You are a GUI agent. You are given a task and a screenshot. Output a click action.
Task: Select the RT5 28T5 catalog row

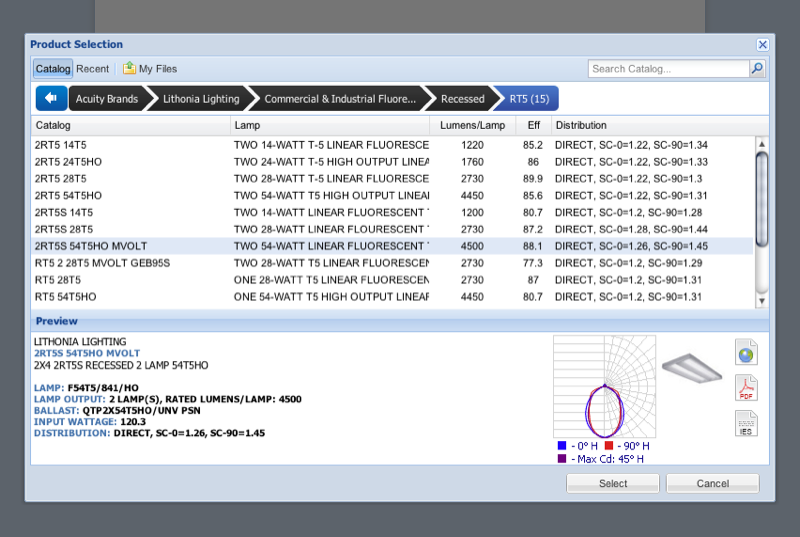(392, 279)
